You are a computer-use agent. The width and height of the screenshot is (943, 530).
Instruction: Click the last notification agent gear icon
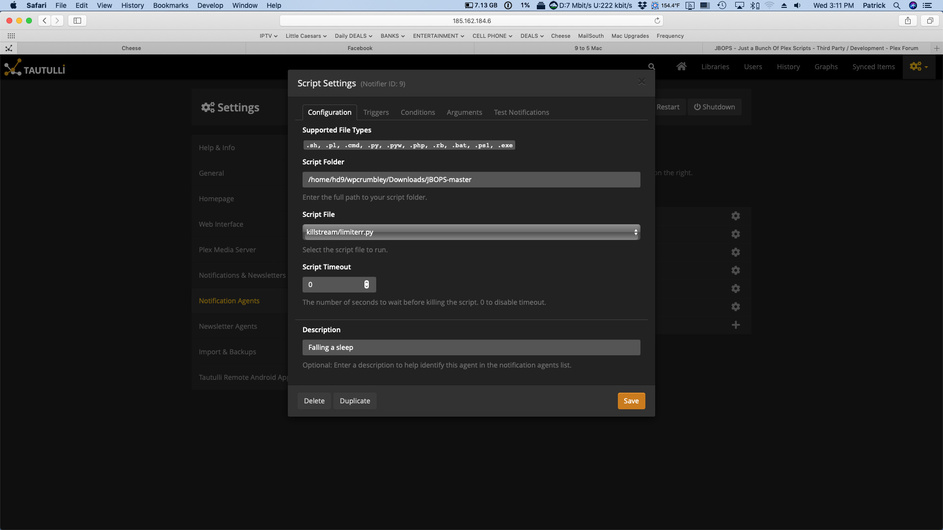tap(736, 306)
